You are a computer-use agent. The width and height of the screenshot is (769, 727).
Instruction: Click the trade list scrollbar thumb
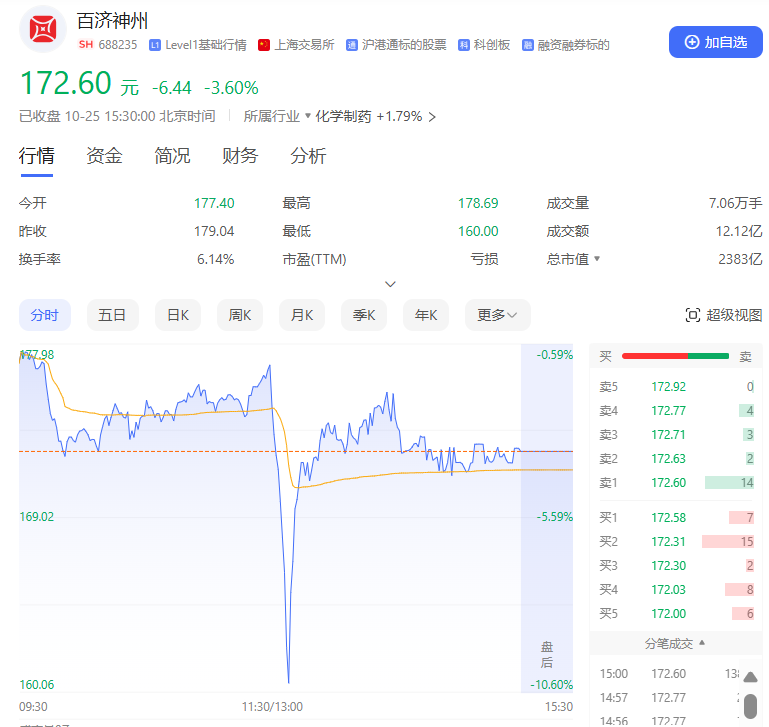pos(750,706)
